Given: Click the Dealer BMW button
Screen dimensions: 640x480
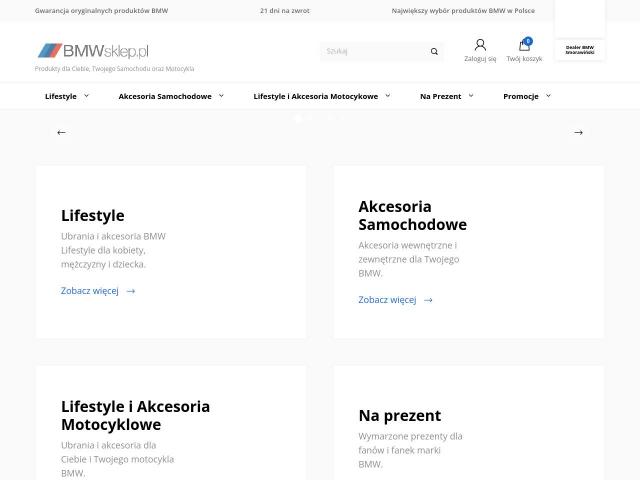Looking at the screenshot, I should click(580, 50).
